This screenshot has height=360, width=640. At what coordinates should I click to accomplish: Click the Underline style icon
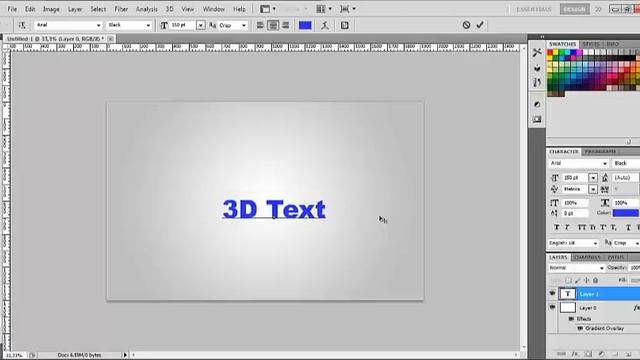(x=628, y=227)
